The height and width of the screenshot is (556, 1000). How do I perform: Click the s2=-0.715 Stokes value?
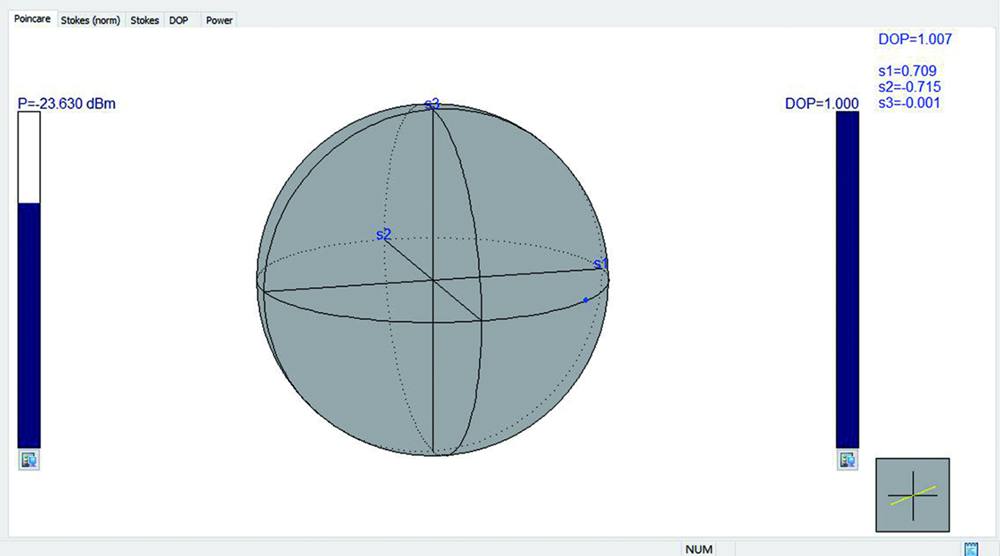(x=908, y=87)
